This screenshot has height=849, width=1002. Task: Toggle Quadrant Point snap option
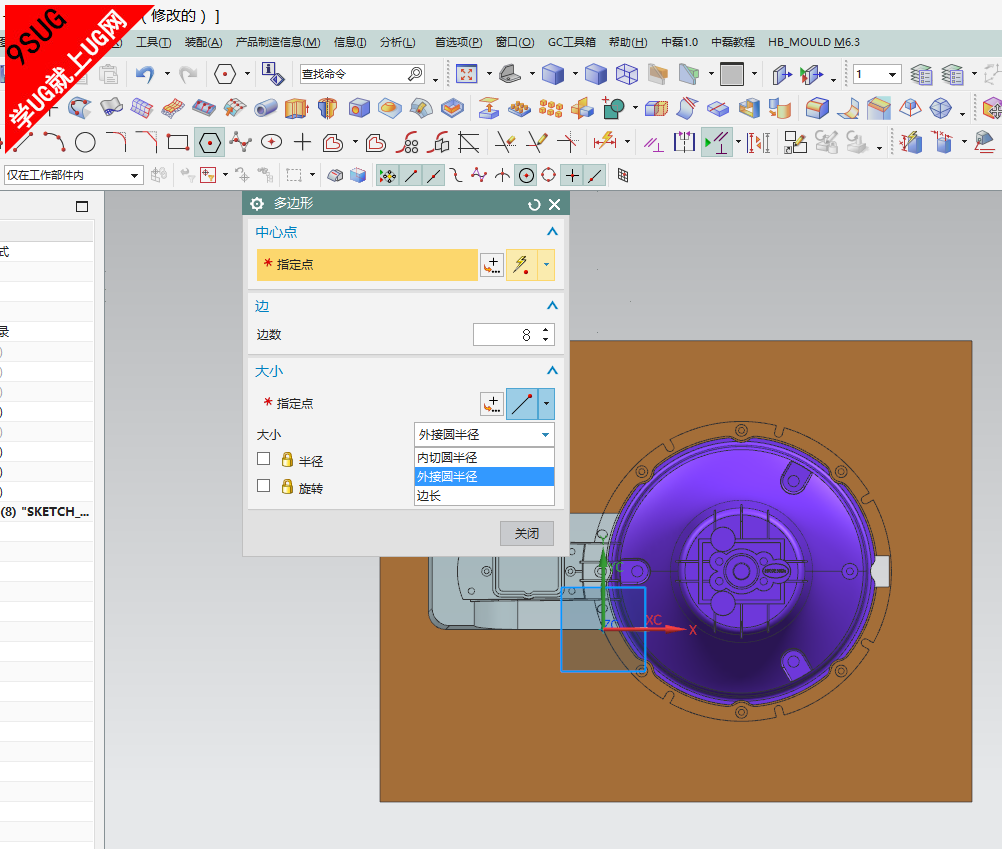coord(549,176)
